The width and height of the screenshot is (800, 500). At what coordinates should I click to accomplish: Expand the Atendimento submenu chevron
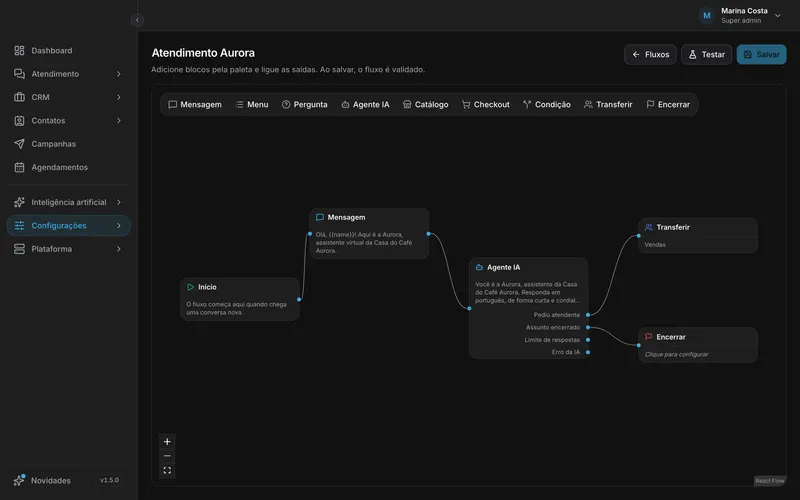(118, 74)
